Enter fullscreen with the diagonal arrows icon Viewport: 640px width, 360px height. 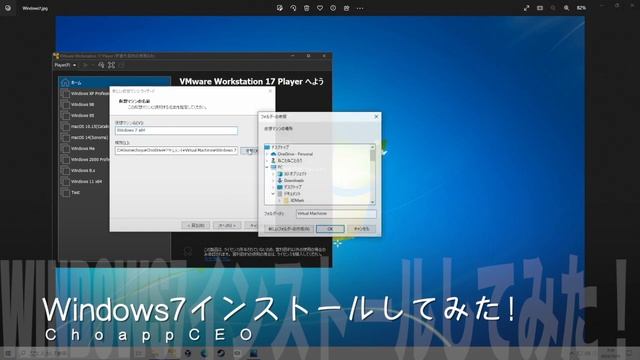click(x=527, y=8)
